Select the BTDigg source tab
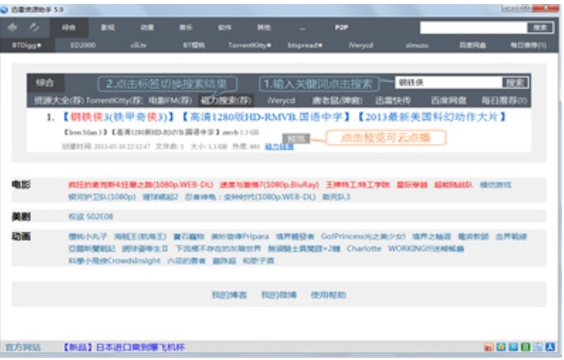564x360 pixels. point(27,45)
